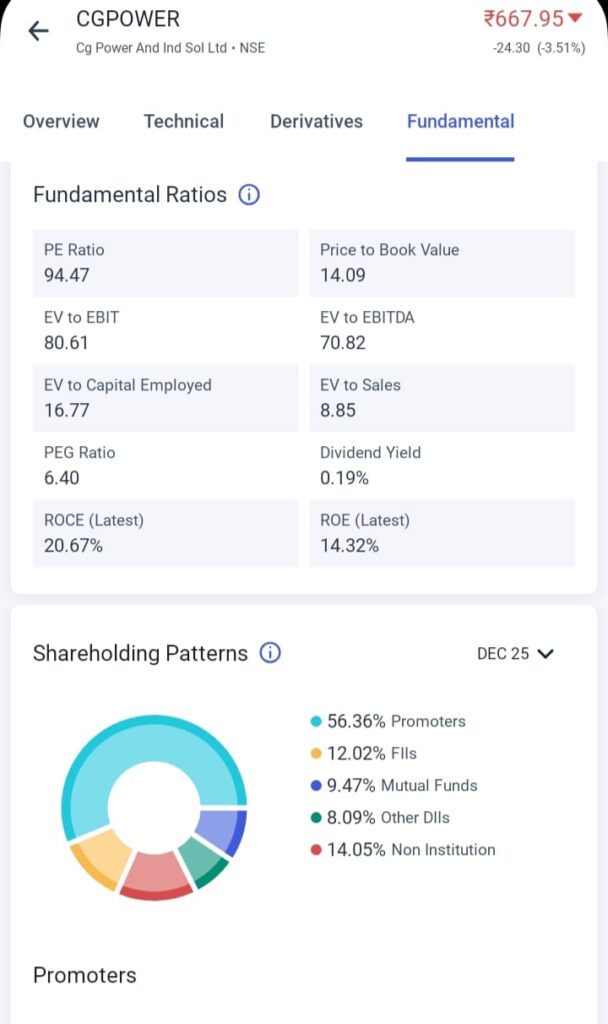Screen dimensions: 608x1024
Task: Click the CGPOWER stock name
Action: point(127,18)
